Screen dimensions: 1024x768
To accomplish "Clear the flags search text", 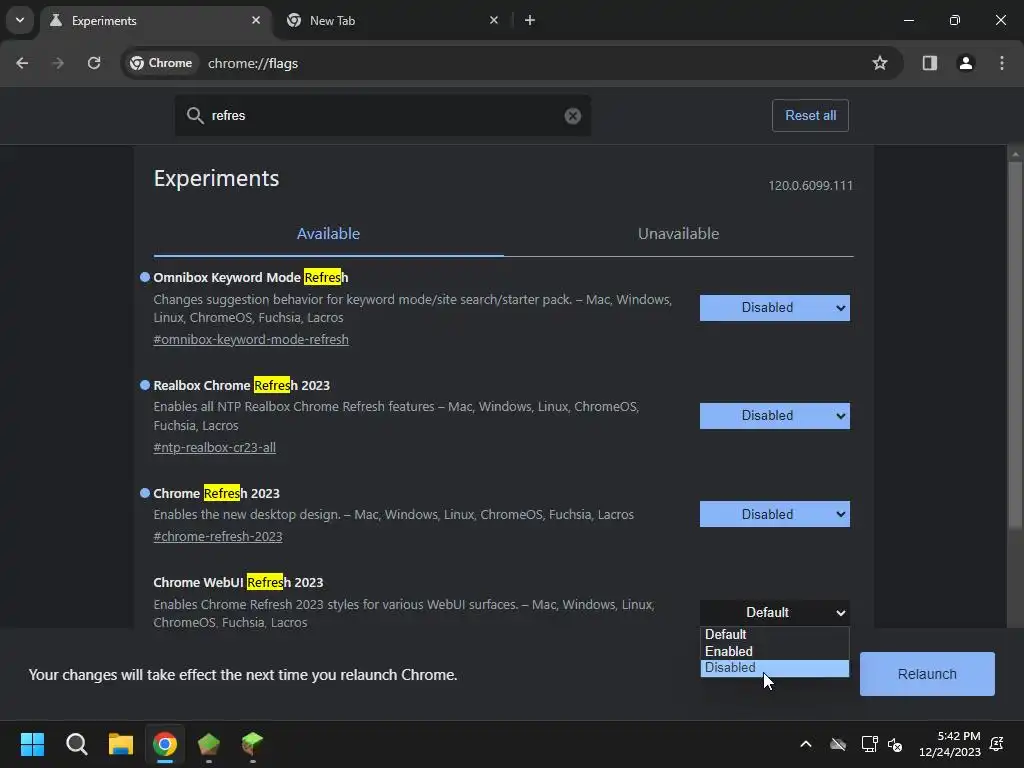I will [573, 116].
